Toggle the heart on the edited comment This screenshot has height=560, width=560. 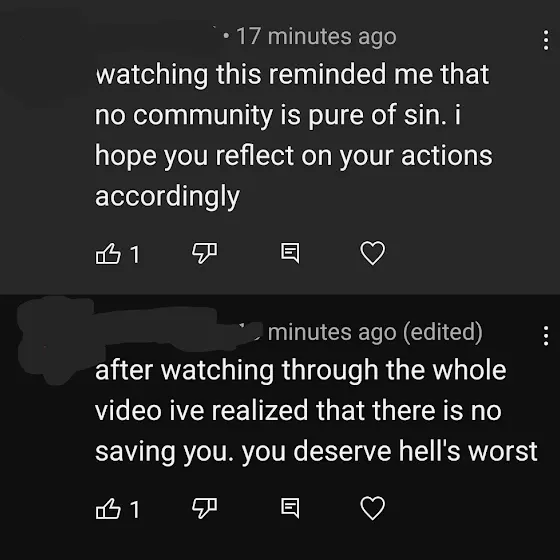coord(372,508)
